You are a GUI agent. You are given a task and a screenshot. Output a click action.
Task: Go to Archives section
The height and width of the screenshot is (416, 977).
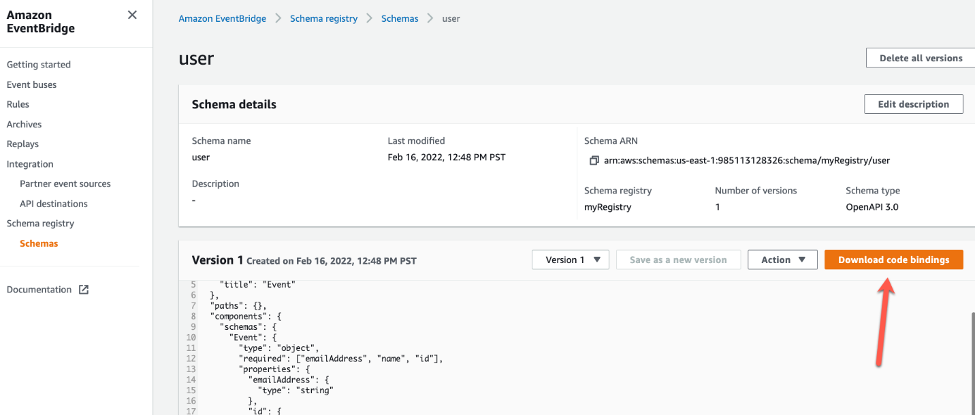pos(24,124)
